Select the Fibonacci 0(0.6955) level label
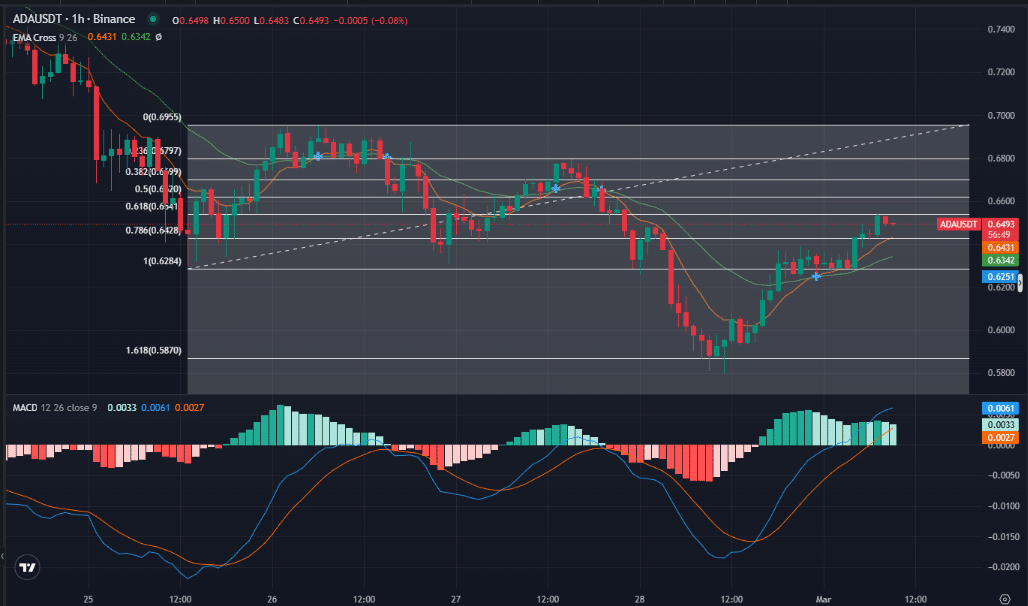This screenshot has width=1028, height=606. (162, 117)
